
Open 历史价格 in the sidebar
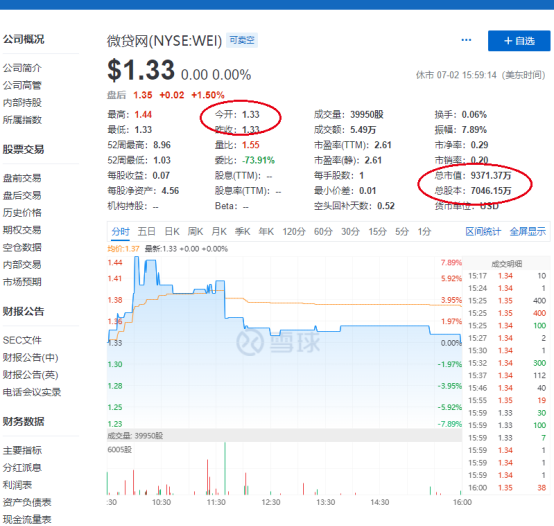[x=22, y=213]
